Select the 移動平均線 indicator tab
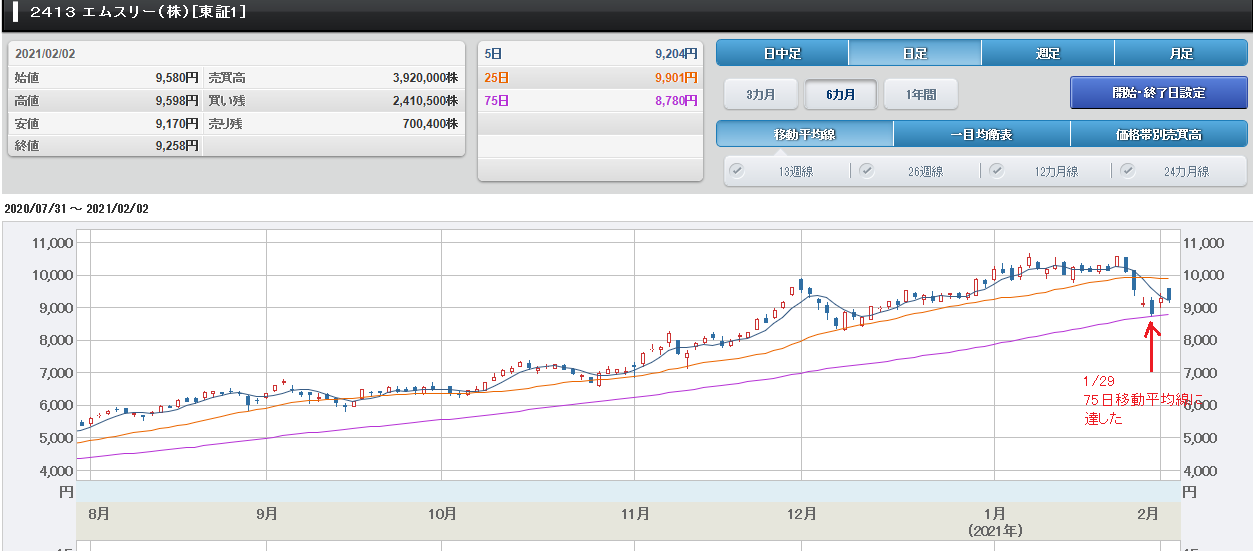Viewport: 1253px width, 551px height. (x=804, y=134)
